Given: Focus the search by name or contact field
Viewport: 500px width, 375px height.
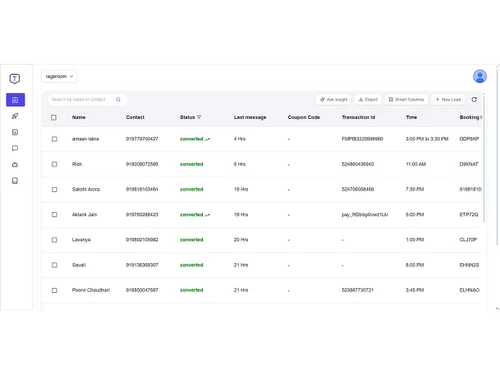Looking at the screenshot, I should (x=87, y=99).
